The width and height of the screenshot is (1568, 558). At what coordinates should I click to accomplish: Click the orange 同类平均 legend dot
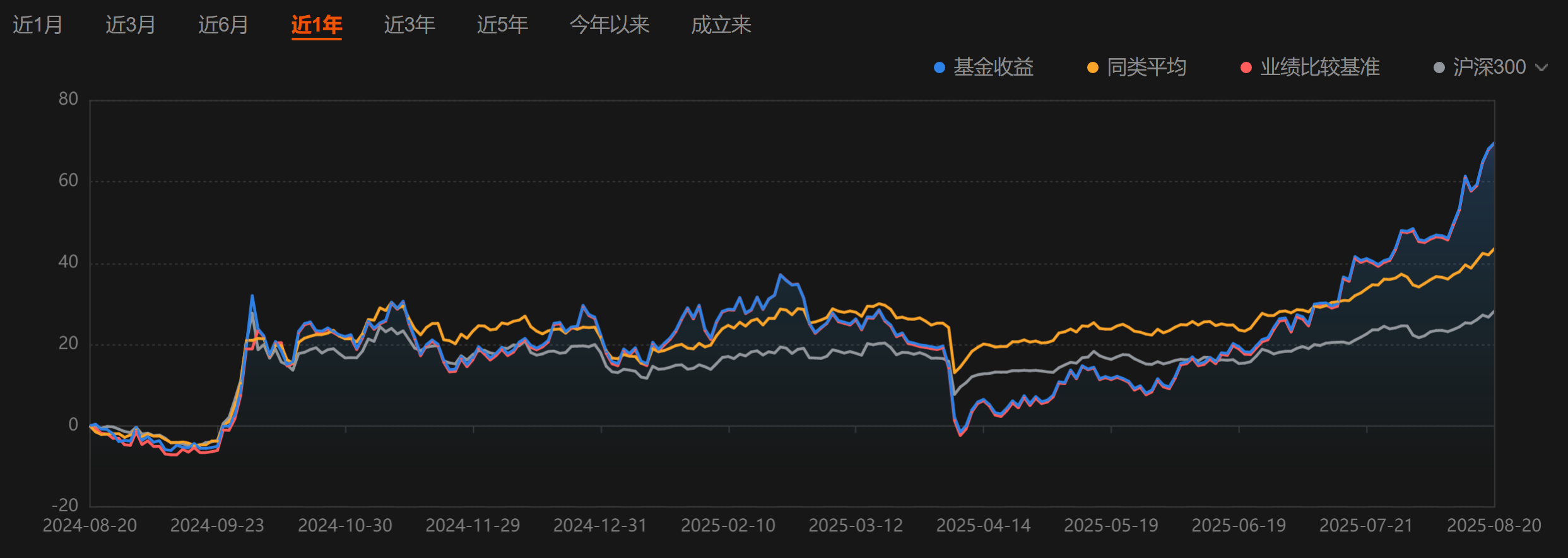coord(1093,67)
